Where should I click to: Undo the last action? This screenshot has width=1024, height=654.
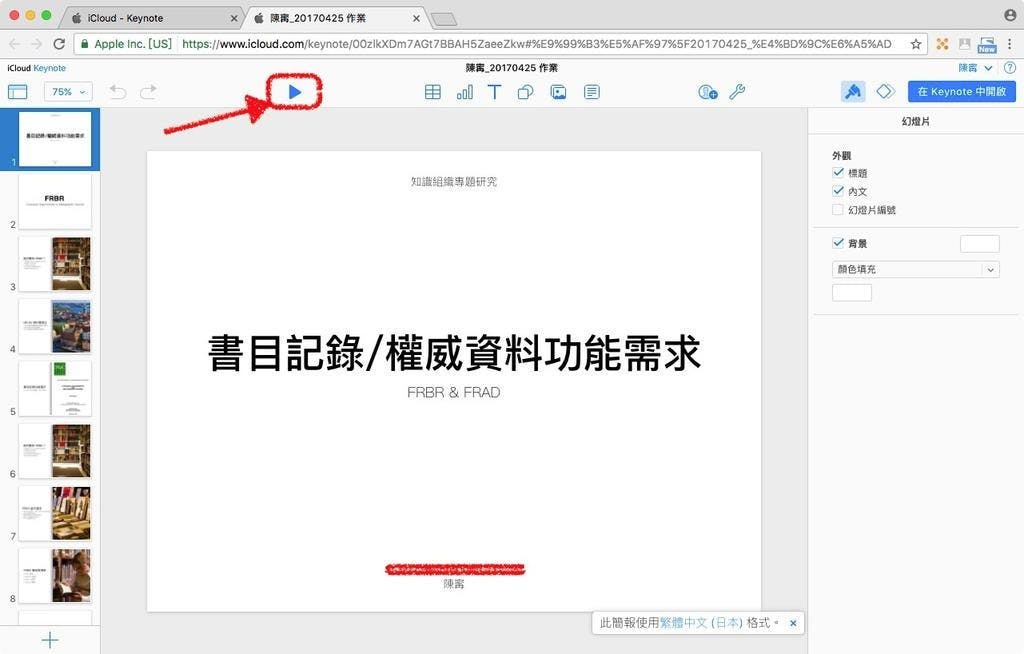118,92
